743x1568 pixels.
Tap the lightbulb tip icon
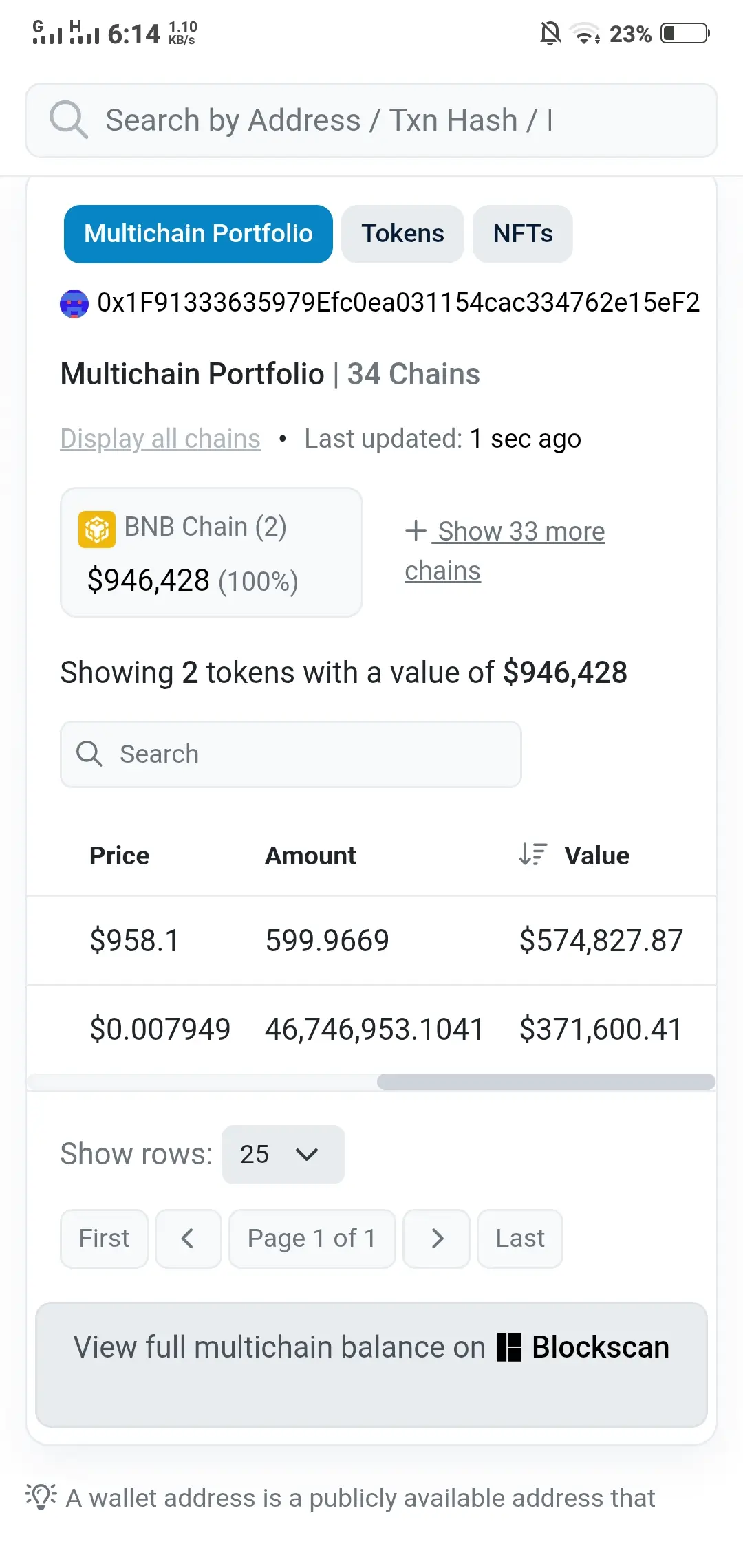[x=41, y=1496]
